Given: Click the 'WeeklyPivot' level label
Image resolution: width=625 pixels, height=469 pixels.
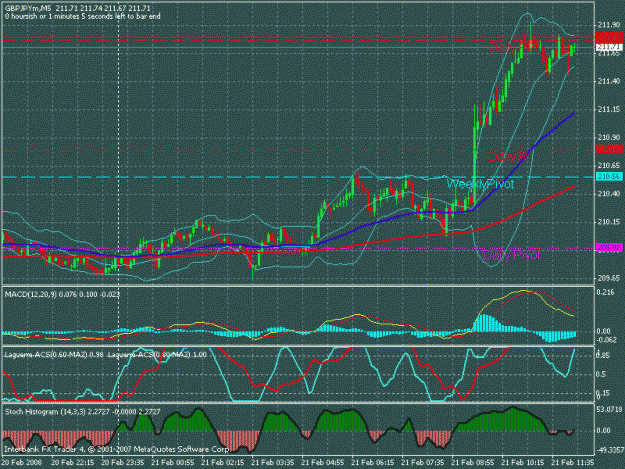Looking at the screenshot, I should click(480, 184).
